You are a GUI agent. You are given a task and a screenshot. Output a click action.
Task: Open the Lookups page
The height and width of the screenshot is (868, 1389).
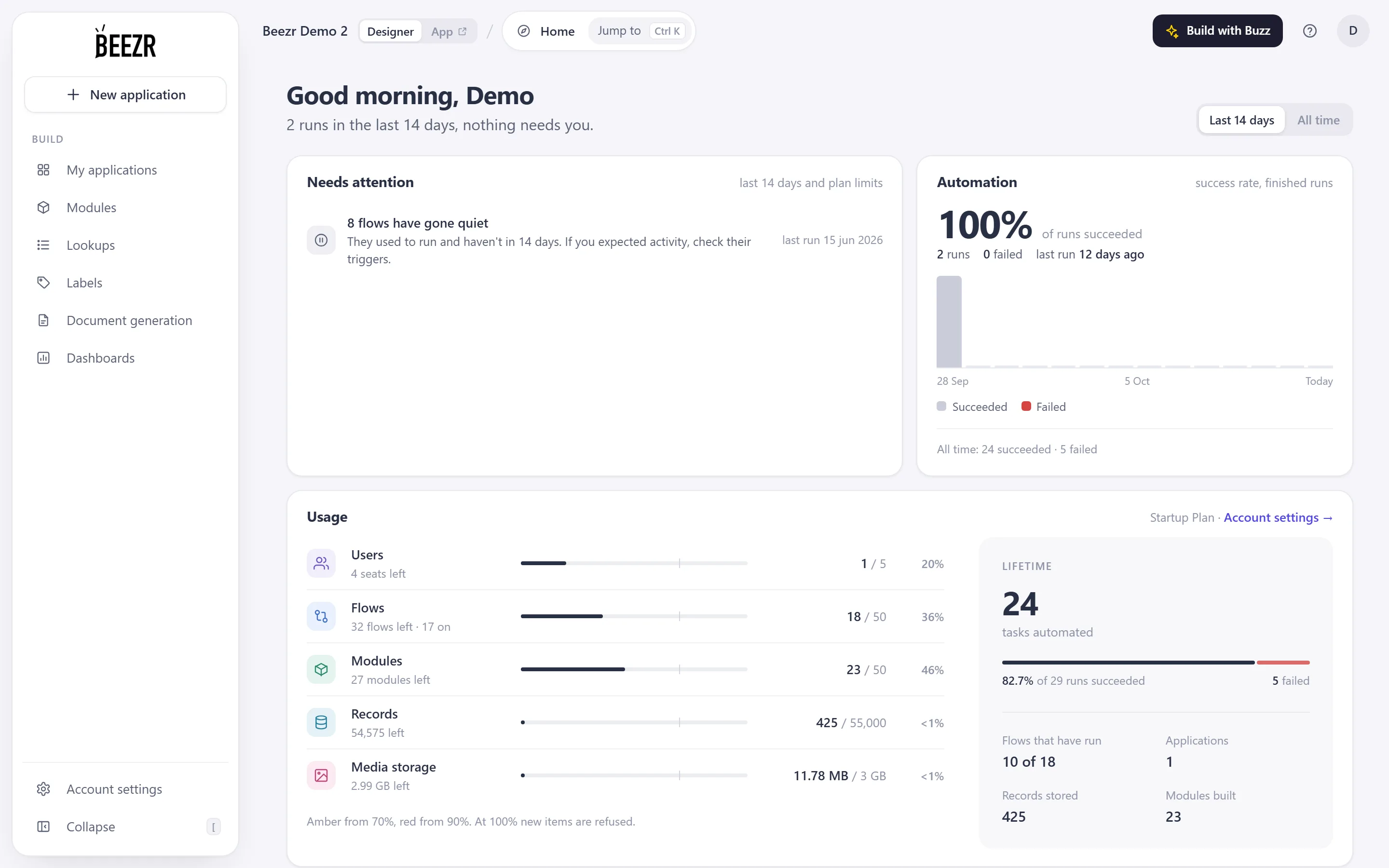[x=125, y=245]
